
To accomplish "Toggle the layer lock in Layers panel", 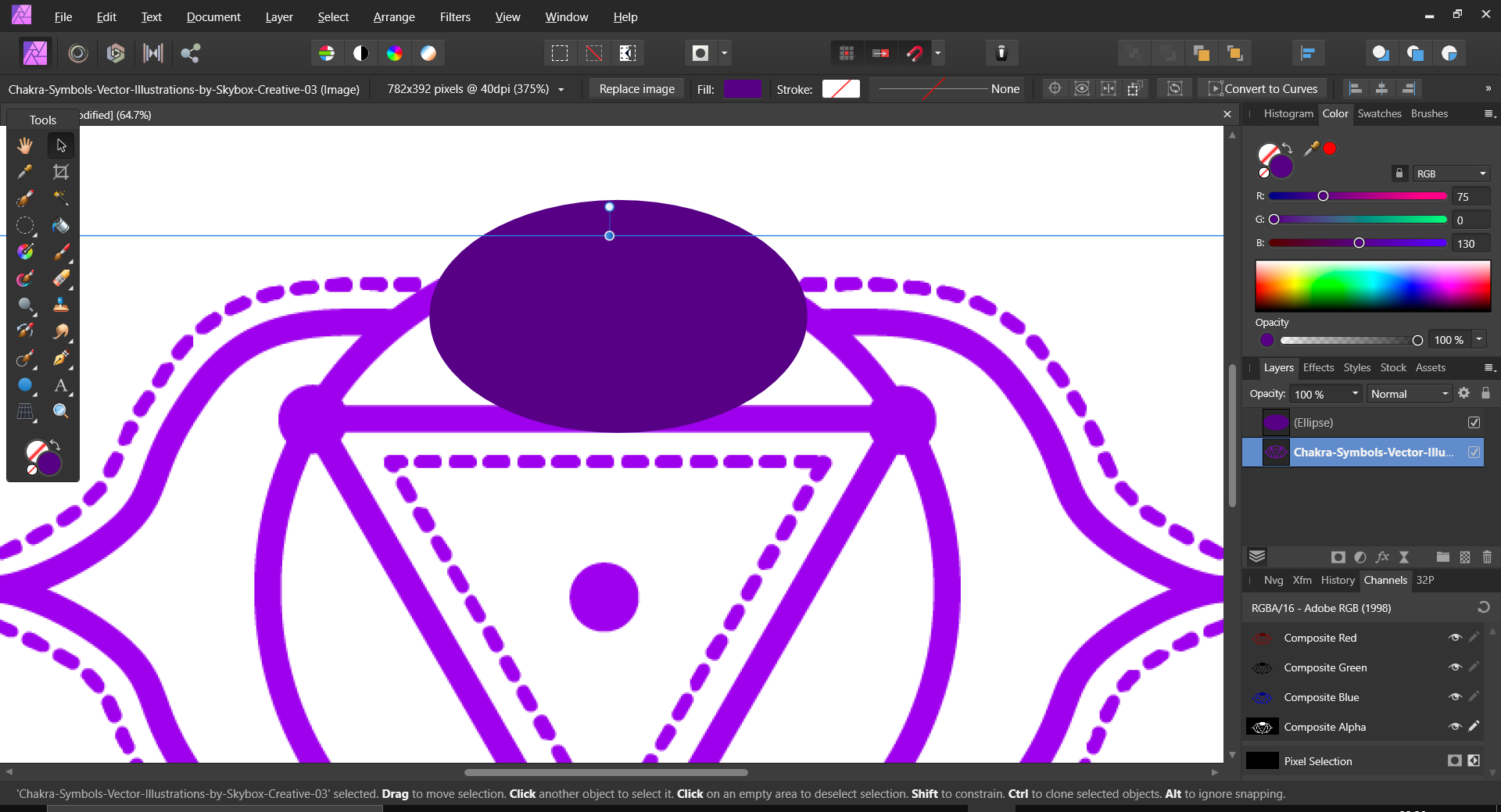I will point(1486,393).
